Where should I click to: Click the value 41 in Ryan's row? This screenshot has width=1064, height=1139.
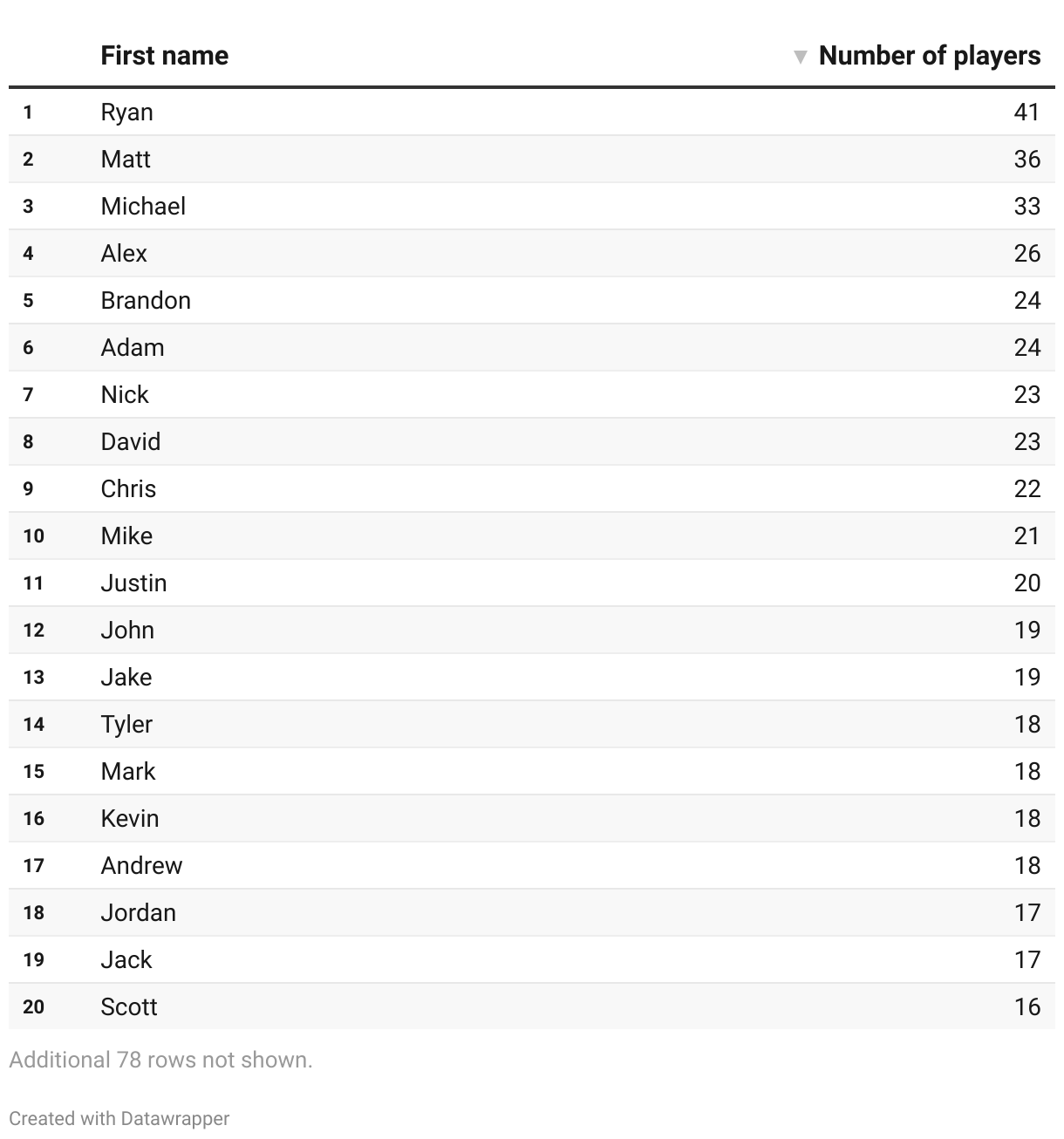(x=1026, y=113)
